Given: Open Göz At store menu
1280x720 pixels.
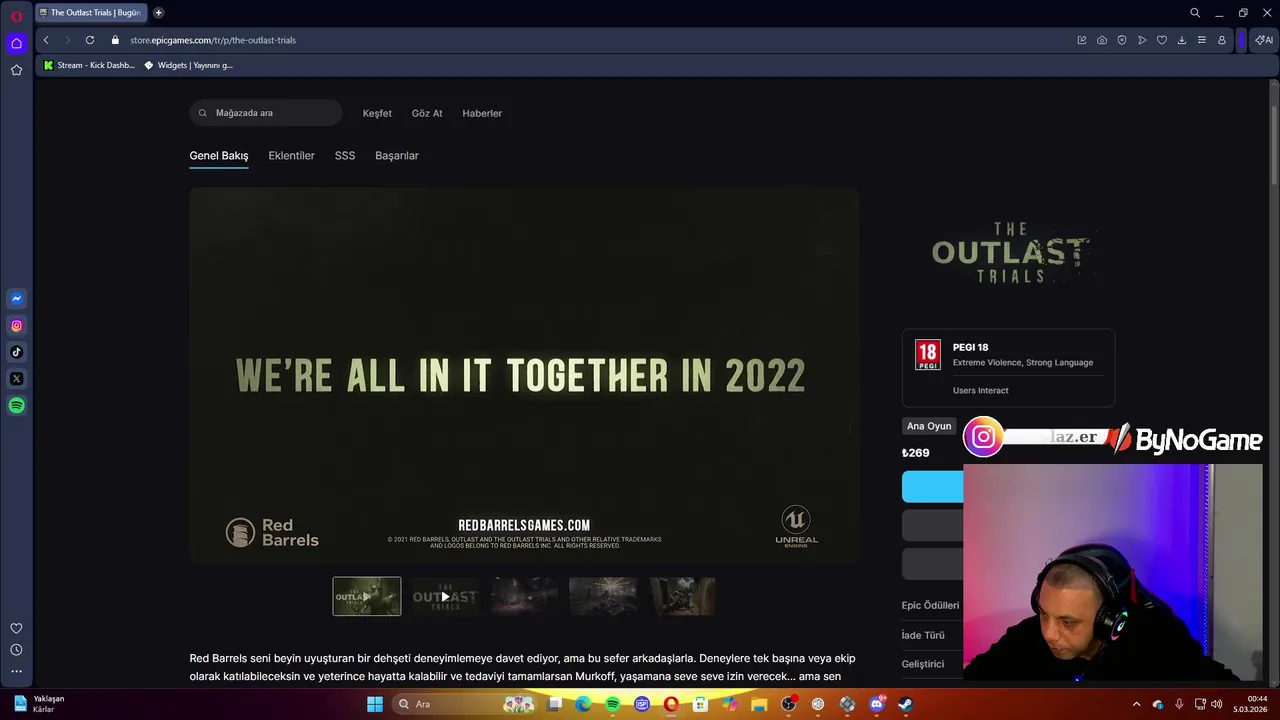Looking at the screenshot, I should point(427,113).
